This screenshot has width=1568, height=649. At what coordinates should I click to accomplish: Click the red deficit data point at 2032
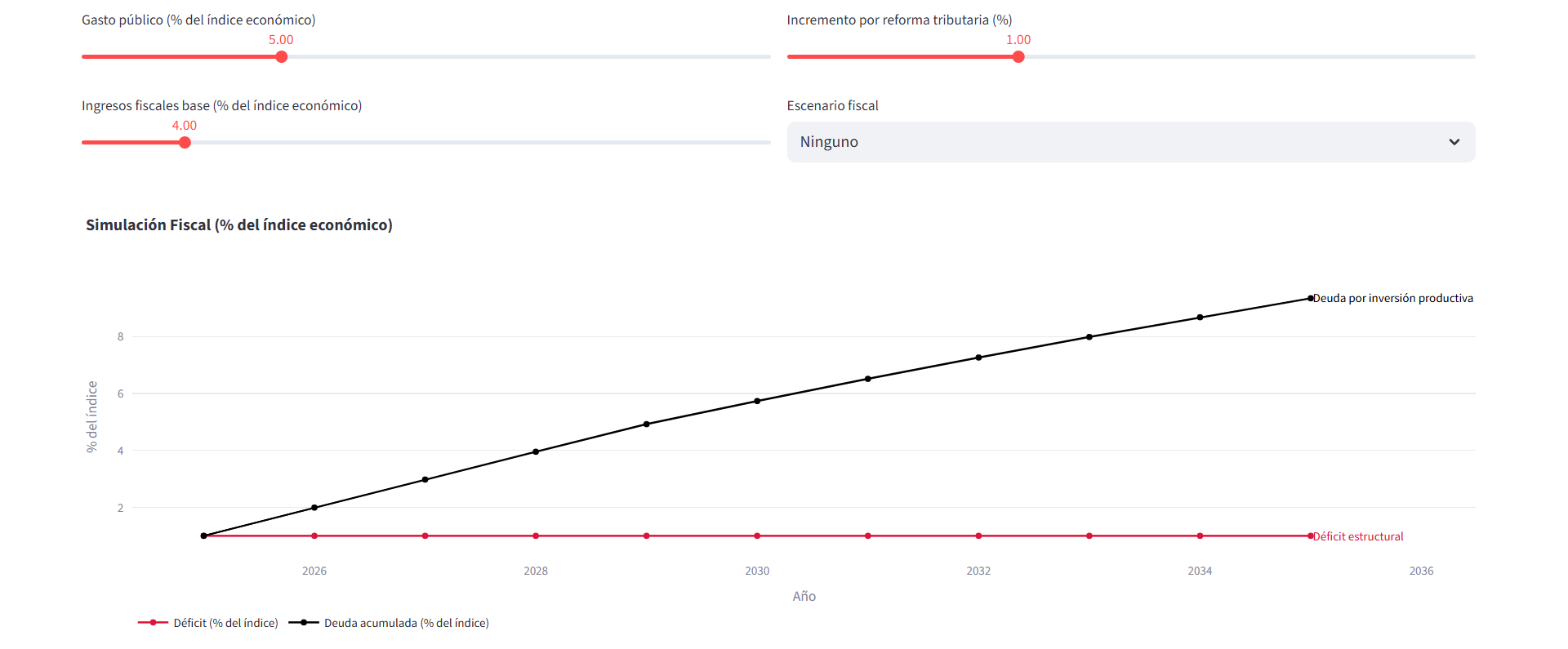978,536
